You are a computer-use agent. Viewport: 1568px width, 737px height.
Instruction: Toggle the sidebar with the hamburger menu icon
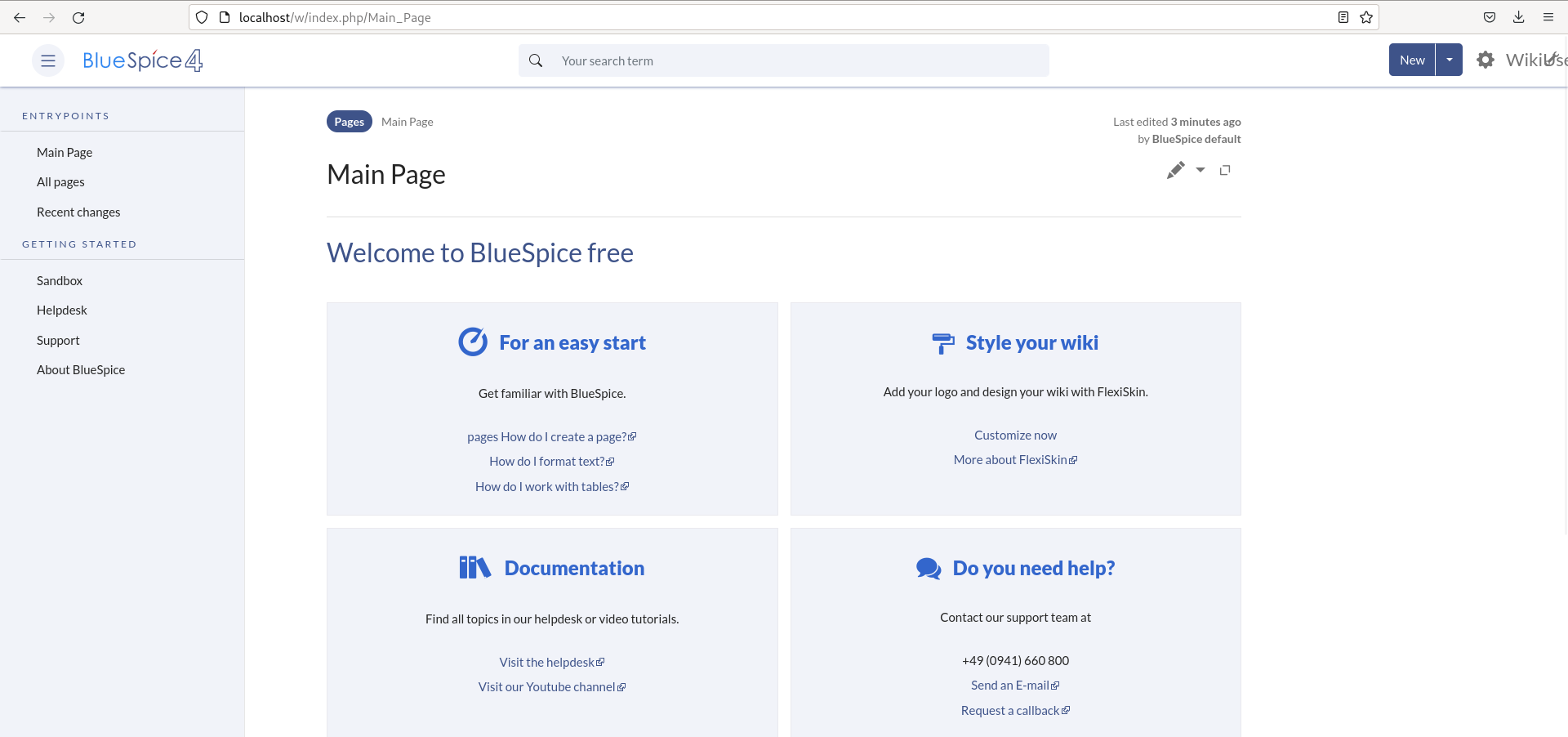tap(48, 60)
